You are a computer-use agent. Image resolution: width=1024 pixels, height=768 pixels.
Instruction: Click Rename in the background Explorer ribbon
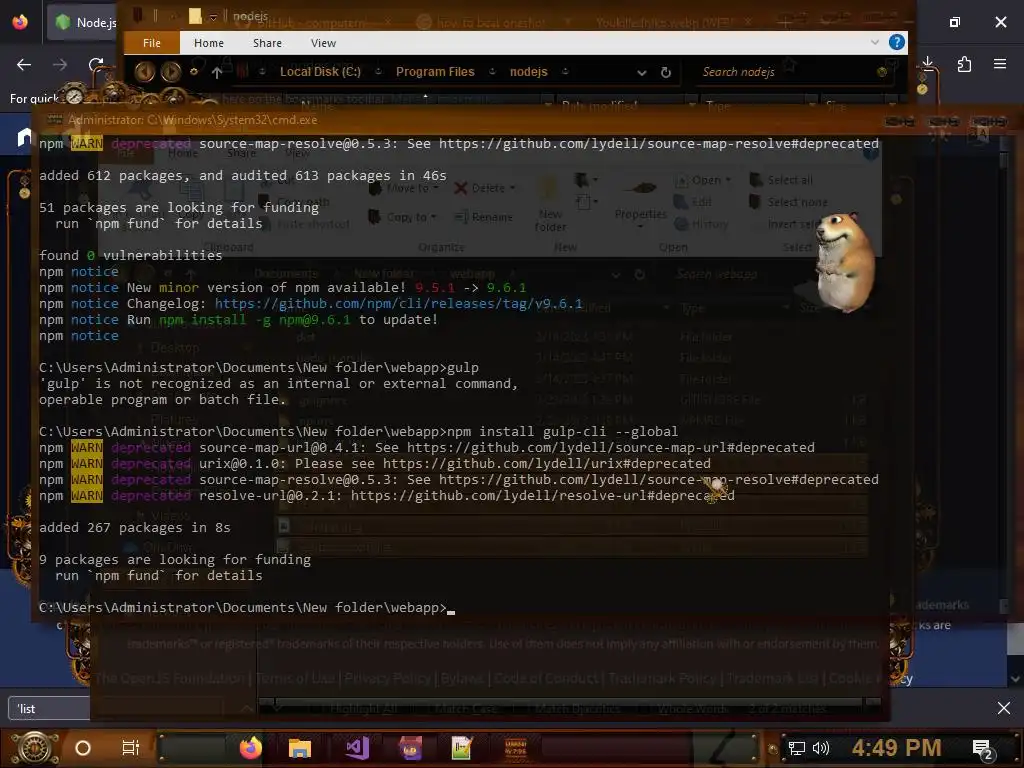pos(484,217)
